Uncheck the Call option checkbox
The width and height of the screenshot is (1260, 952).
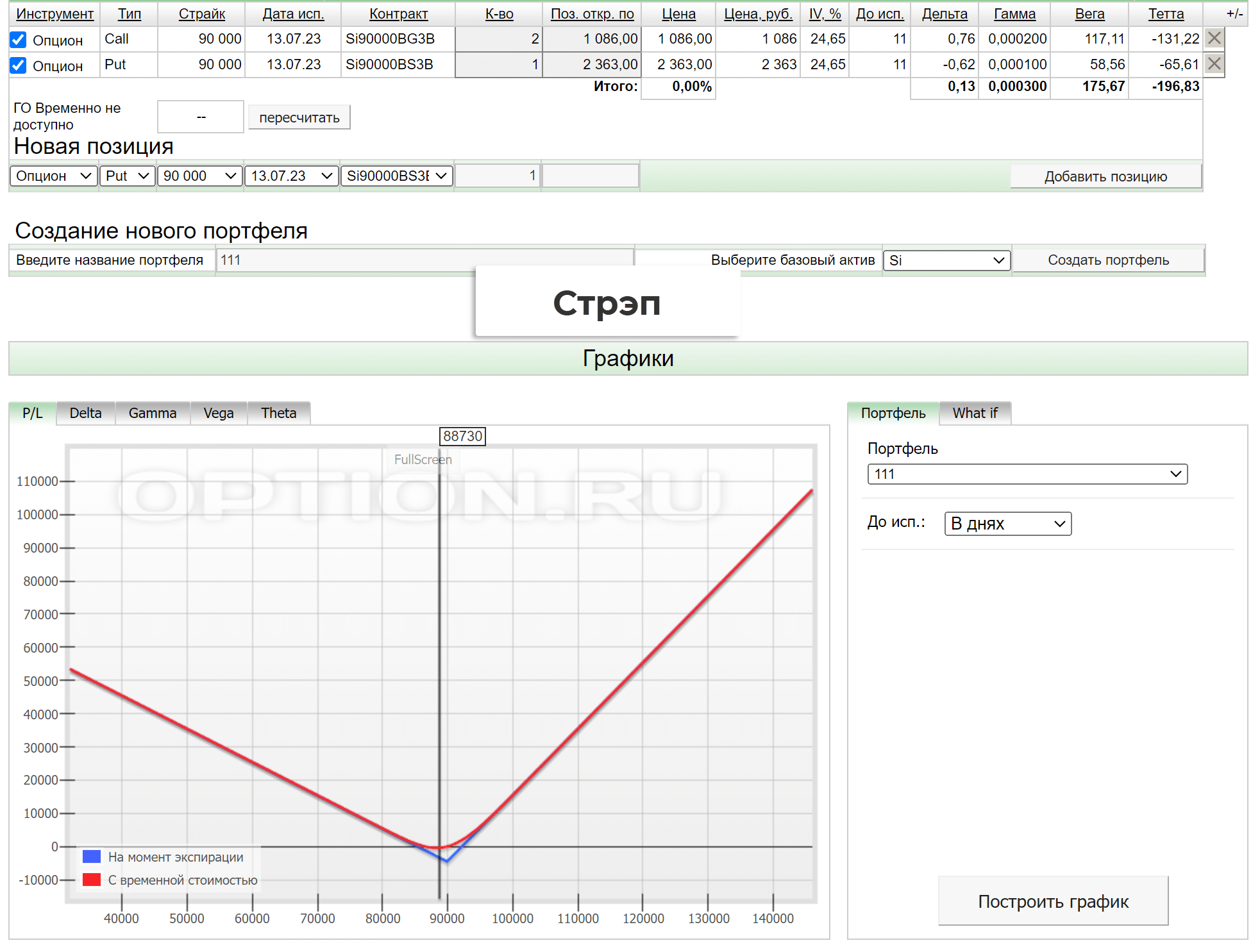(x=19, y=40)
